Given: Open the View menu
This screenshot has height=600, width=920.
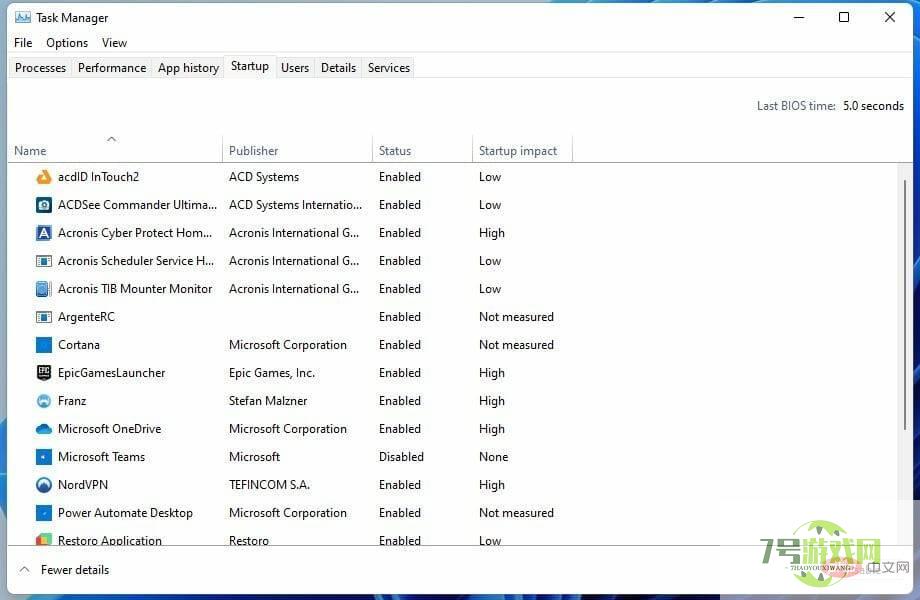Looking at the screenshot, I should [114, 43].
